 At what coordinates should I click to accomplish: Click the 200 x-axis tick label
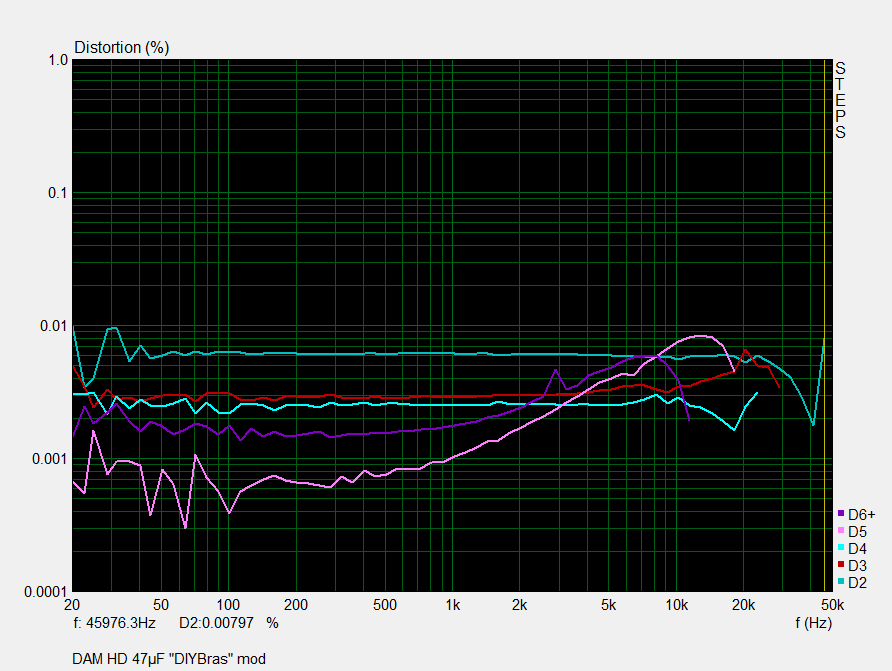pyautogui.click(x=296, y=605)
